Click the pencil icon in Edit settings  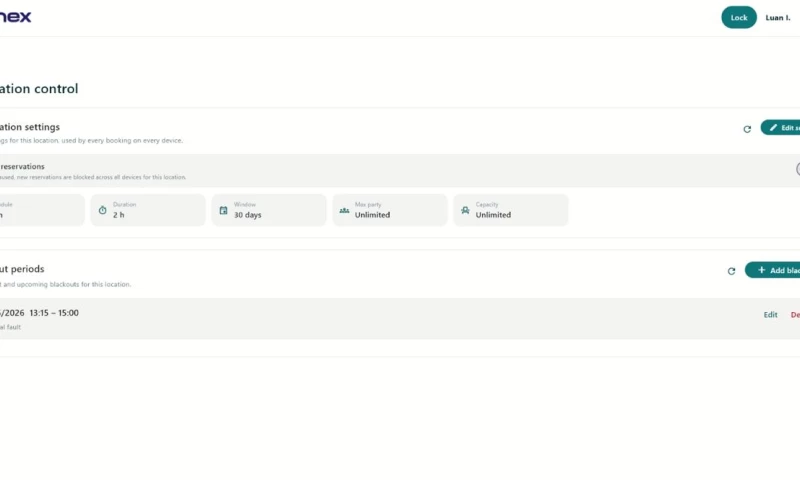click(773, 128)
